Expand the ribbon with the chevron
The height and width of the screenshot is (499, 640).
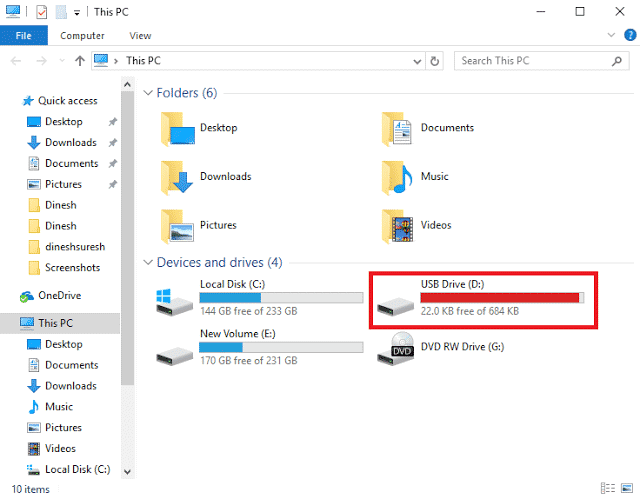click(x=611, y=35)
